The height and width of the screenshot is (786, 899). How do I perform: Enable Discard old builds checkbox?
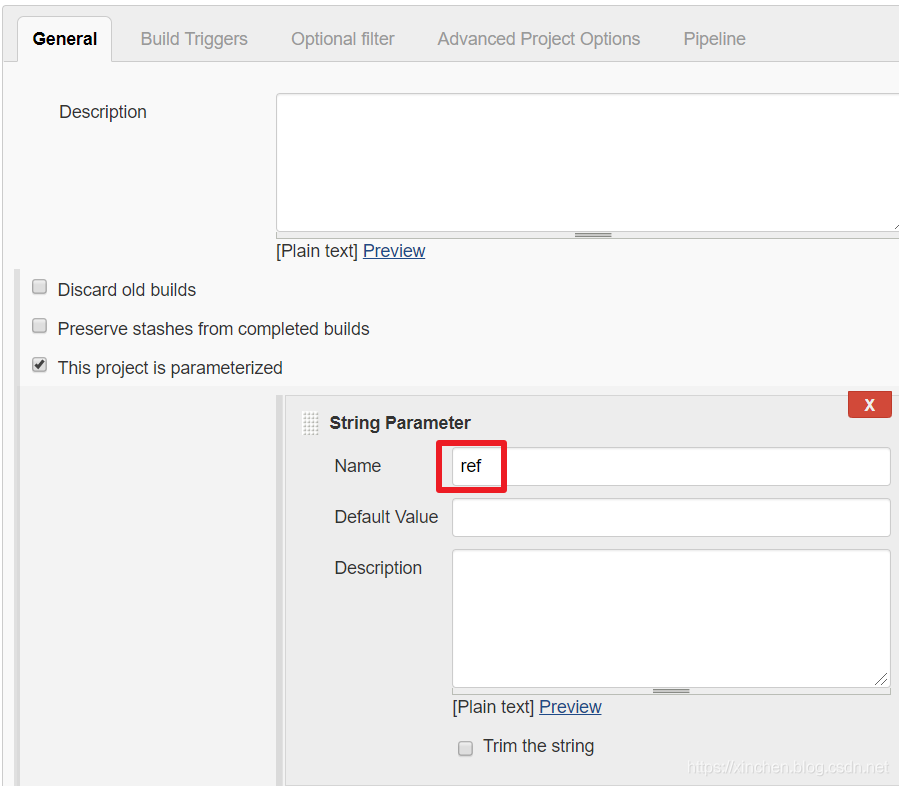coord(40,287)
